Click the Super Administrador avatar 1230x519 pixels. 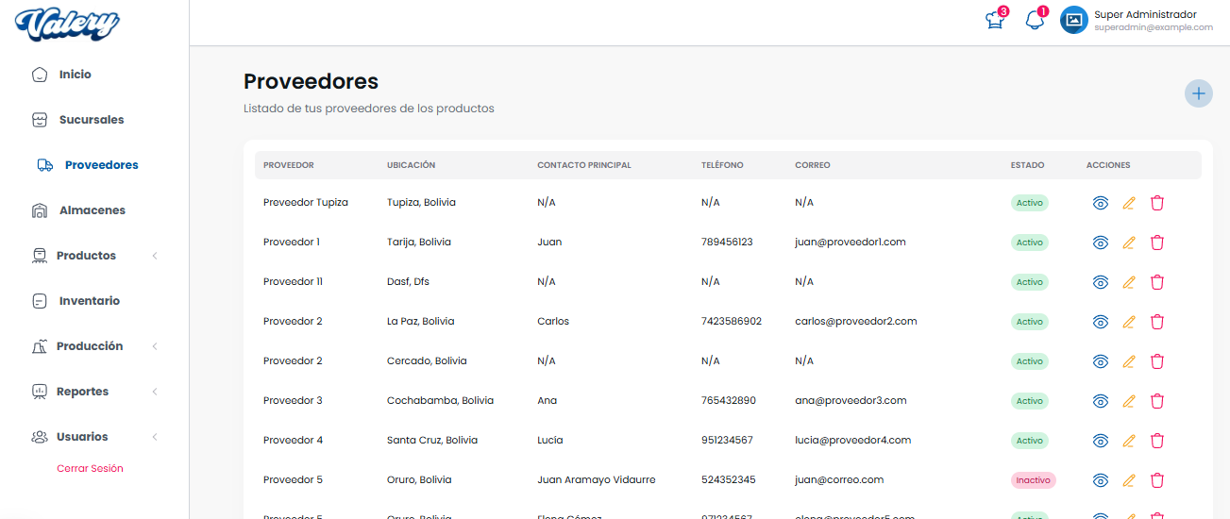coord(1074,20)
